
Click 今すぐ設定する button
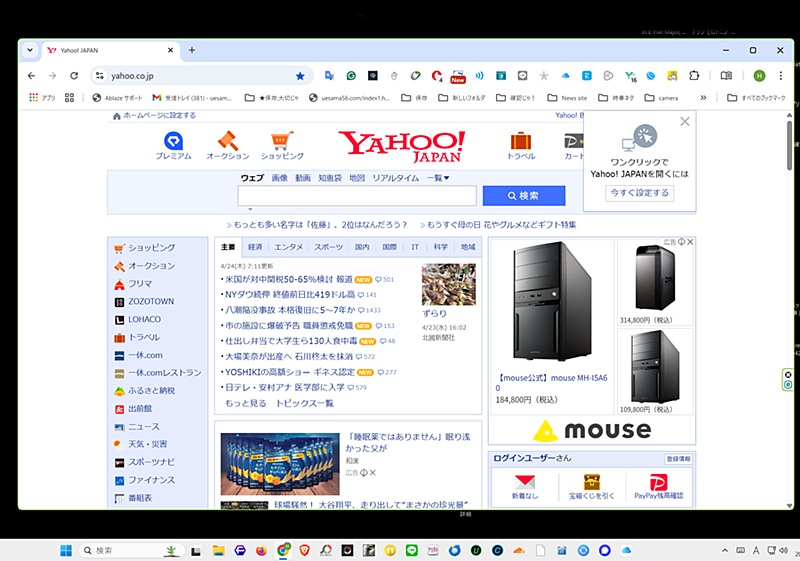point(640,193)
